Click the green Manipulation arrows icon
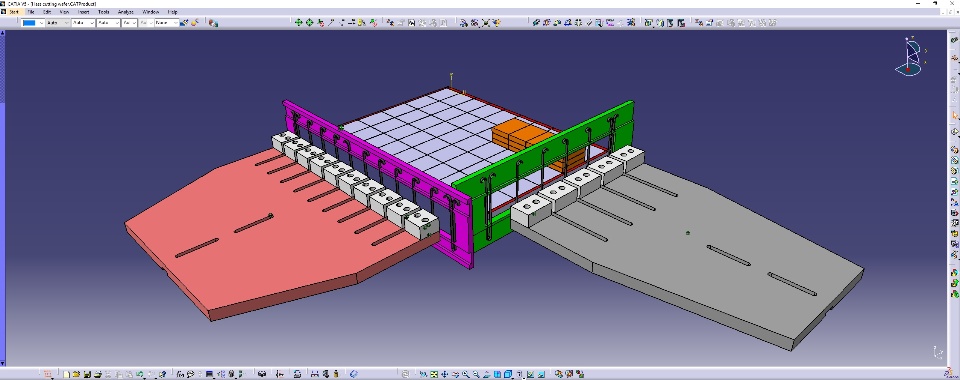Image resolution: width=960 pixels, height=380 pixels. click(298, 23)
